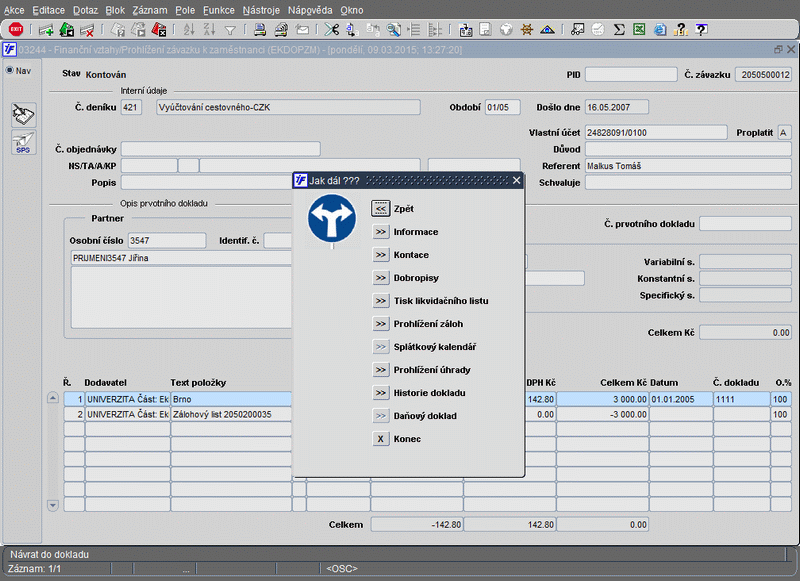Click the Konec X button
This screenshot has height=581, width=800.
pyautogui.click(x=381, y=439)
